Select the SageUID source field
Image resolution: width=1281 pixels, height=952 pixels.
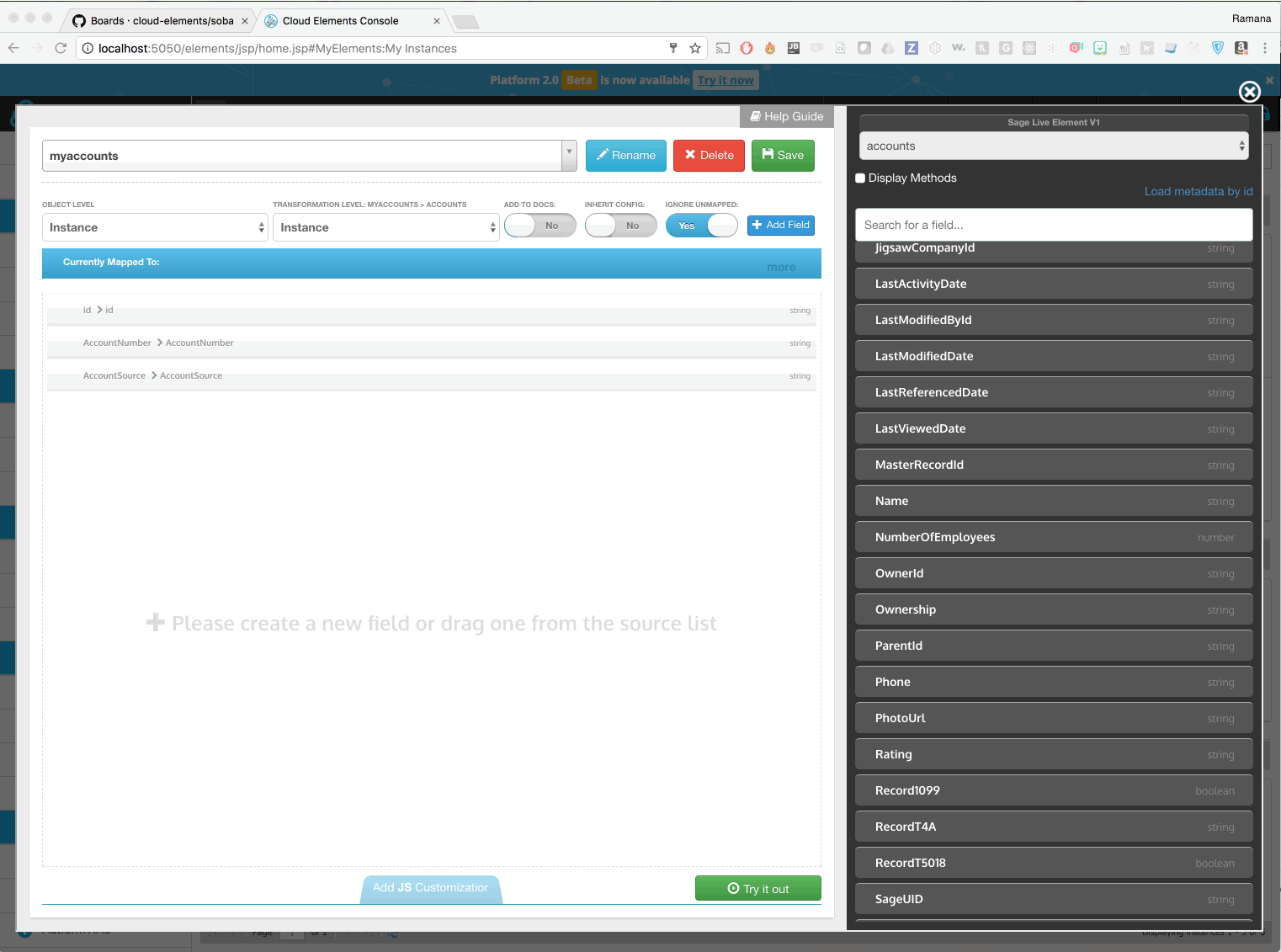click(1054, 899)
